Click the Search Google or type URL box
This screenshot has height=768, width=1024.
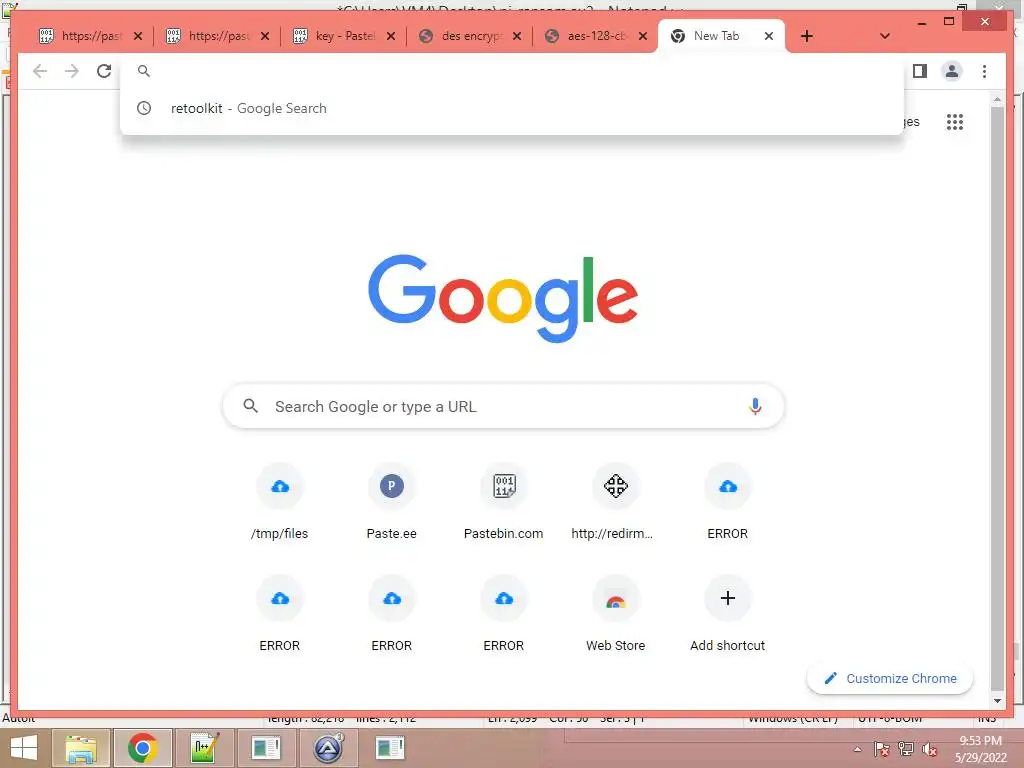[504, 406]
